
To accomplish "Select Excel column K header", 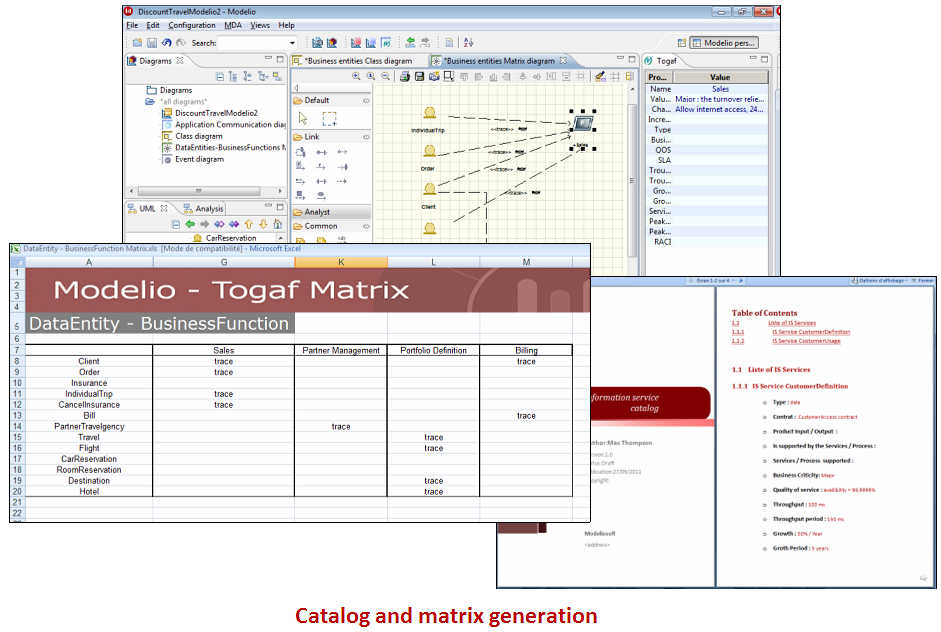I will coord(341,262).
